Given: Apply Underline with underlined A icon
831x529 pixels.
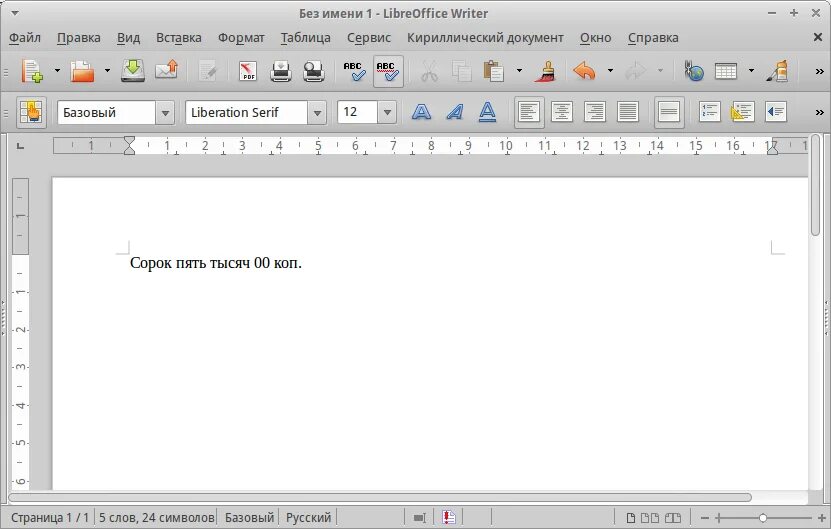Looking at the screenshot, I should pos(487,112).
